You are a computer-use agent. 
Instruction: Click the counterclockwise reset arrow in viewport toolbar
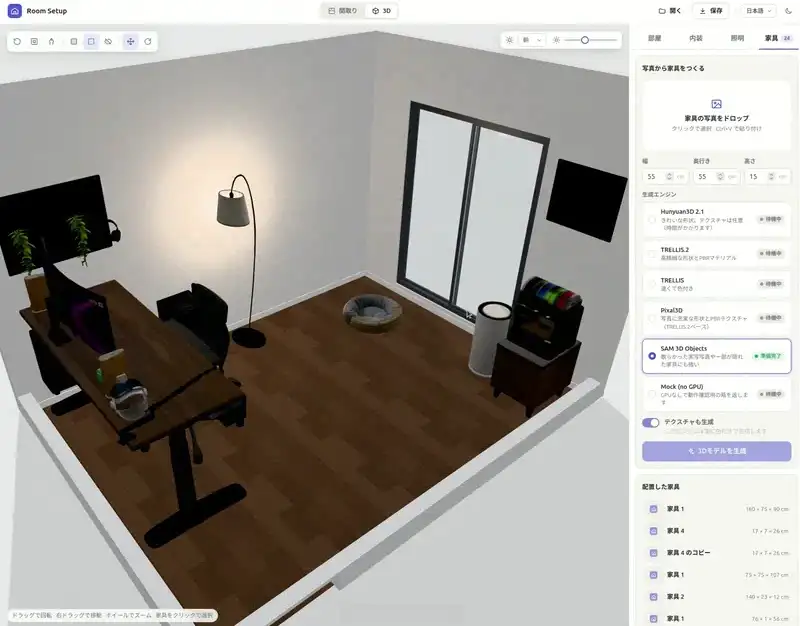pos(17,41)
